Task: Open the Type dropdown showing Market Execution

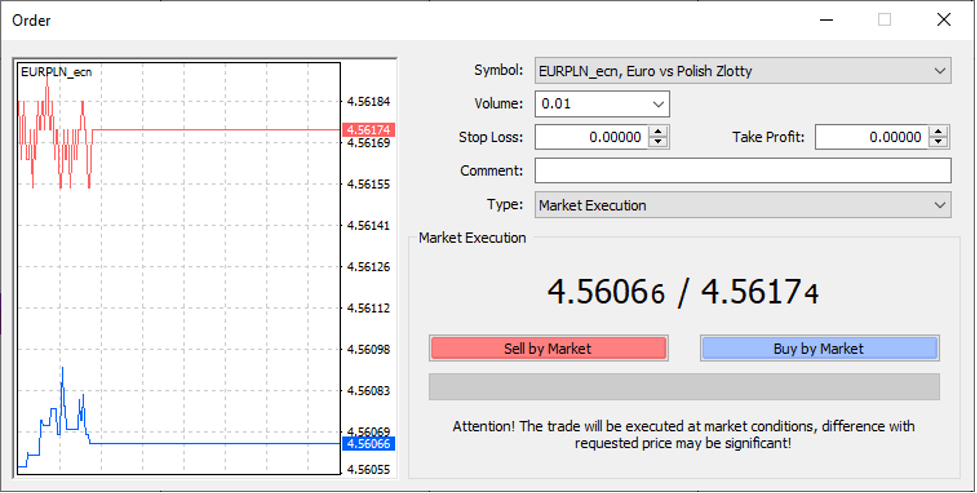Action: pyautogui.click(x=742, y=205)
